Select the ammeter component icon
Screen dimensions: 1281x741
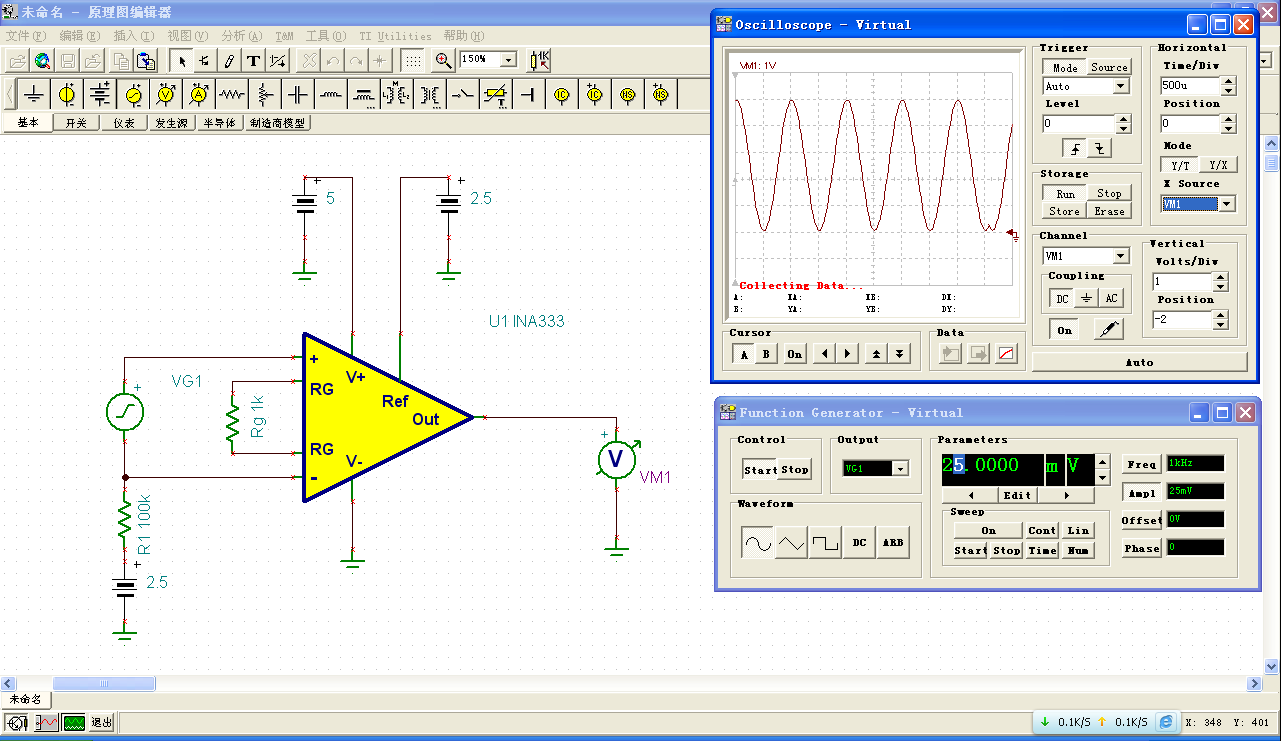click(x=199, y=95)
